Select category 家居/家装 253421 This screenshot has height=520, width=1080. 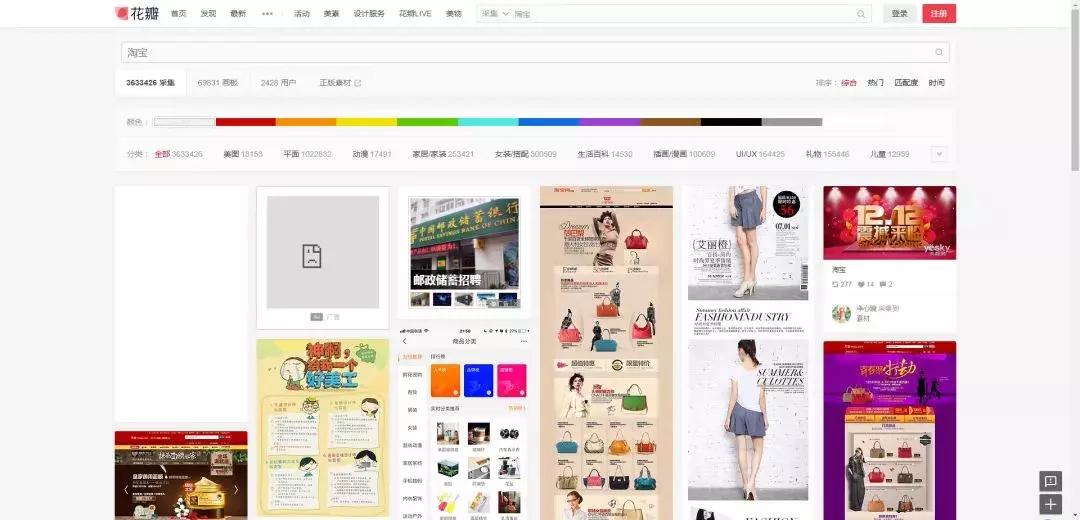pos(443,154)
